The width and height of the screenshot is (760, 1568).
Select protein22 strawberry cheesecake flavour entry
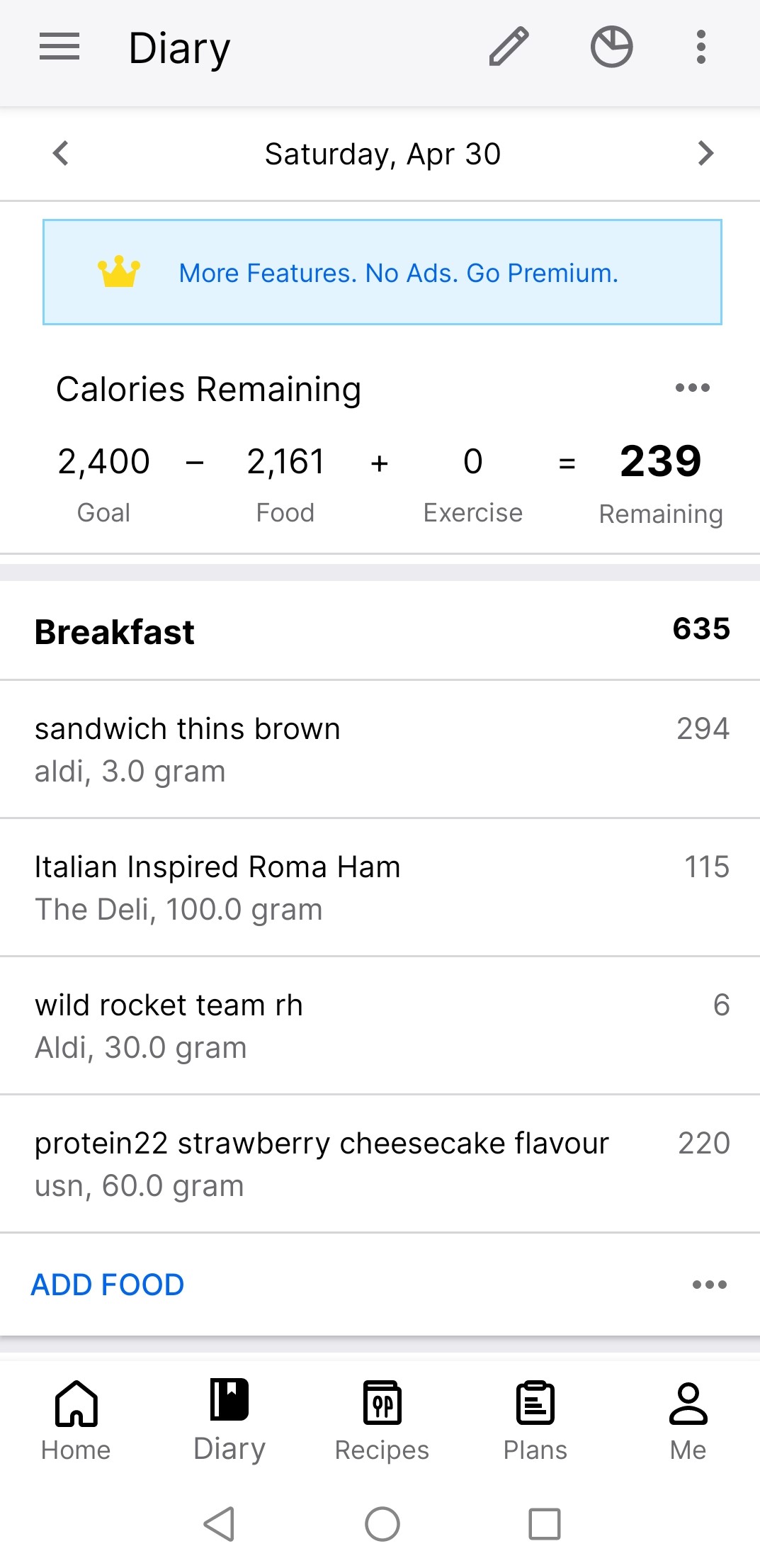(380, 1163)
